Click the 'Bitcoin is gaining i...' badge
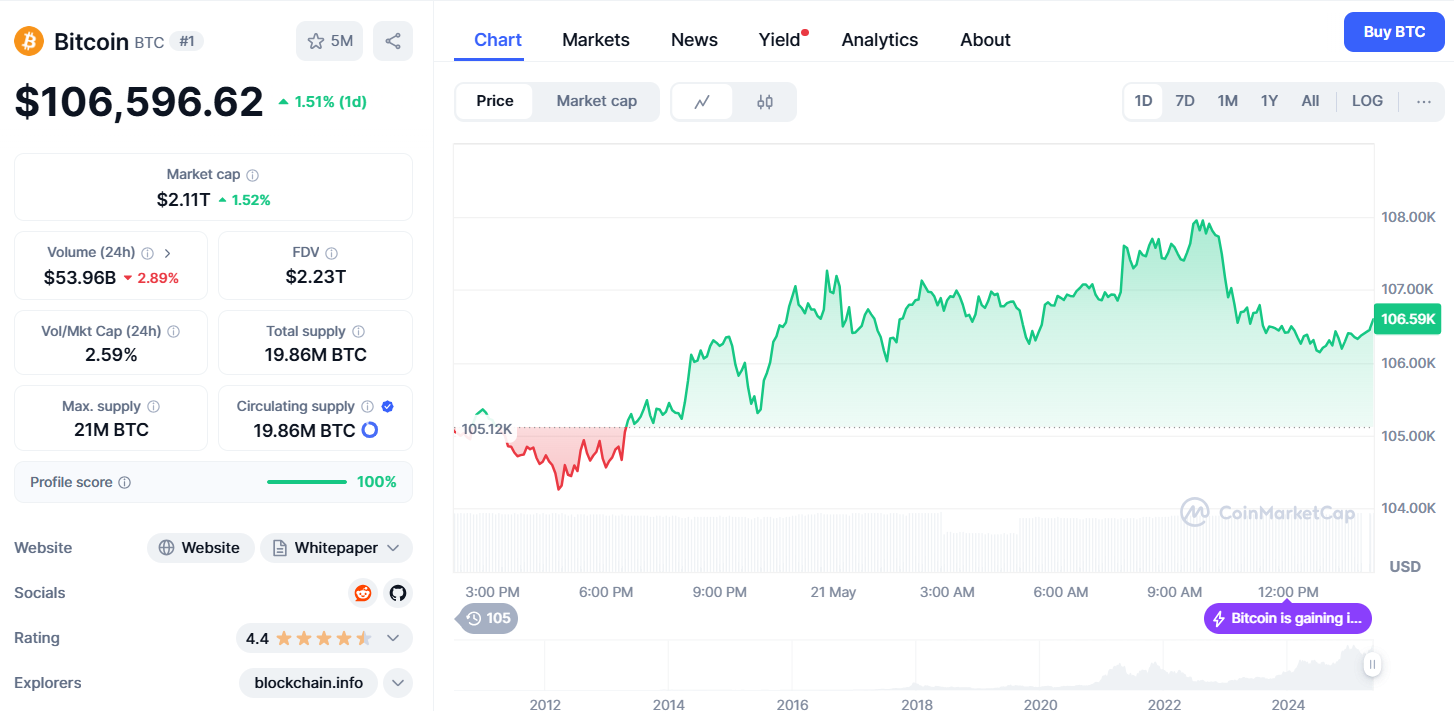This screenshot has height=711, width=1454. [1288, 619]
